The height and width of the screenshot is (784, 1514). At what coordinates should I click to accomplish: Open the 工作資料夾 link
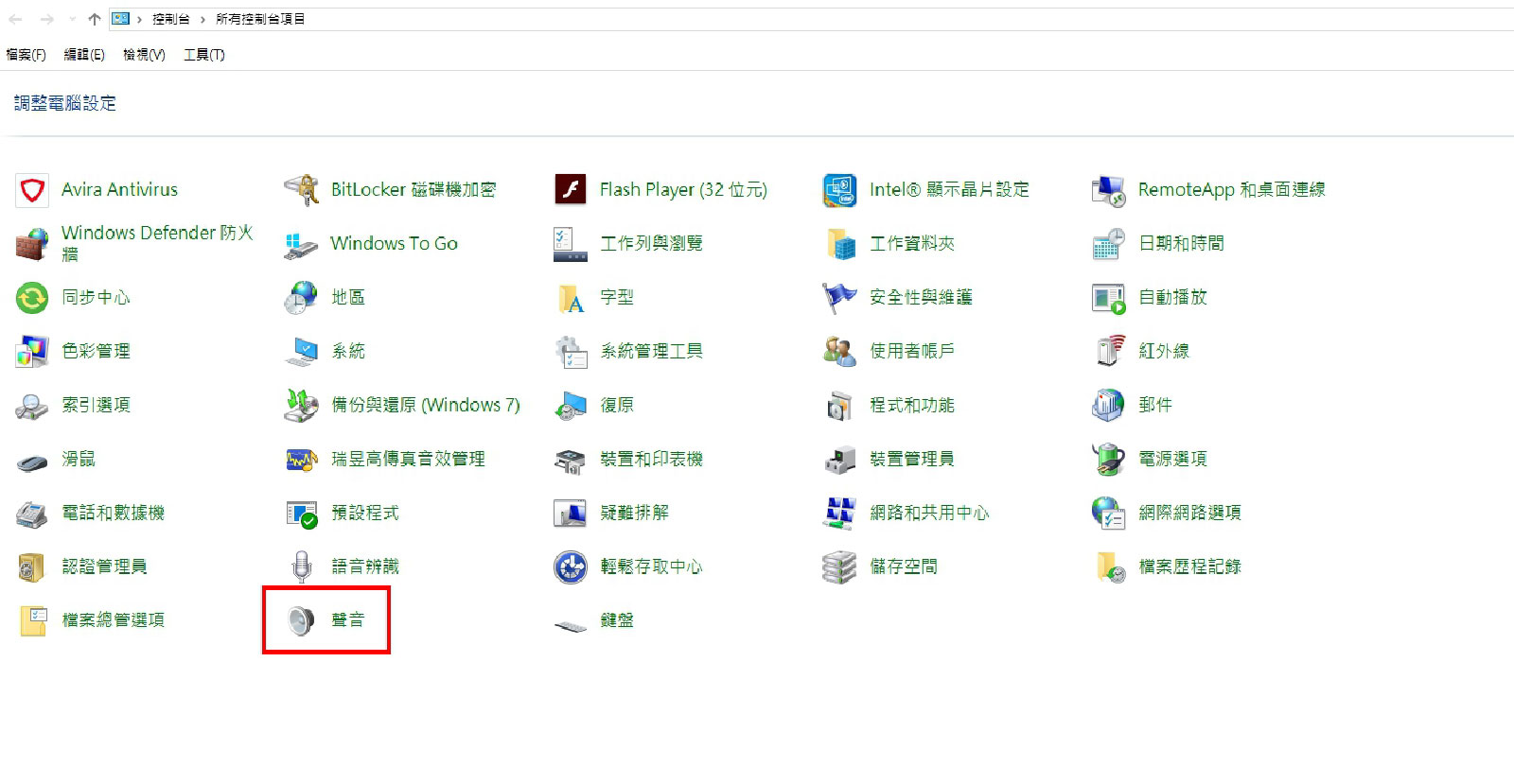pos(912,243)
